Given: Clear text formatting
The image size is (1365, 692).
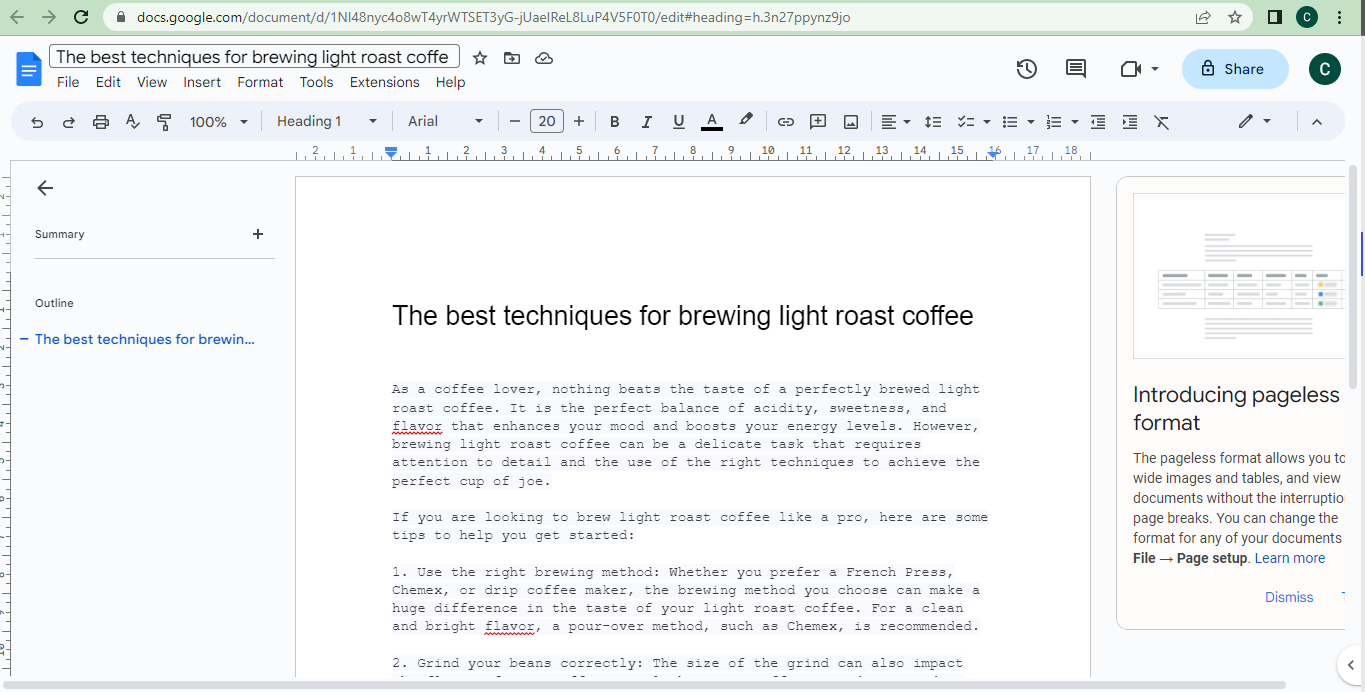Looking at the screenshot, I should point(1161,121).
